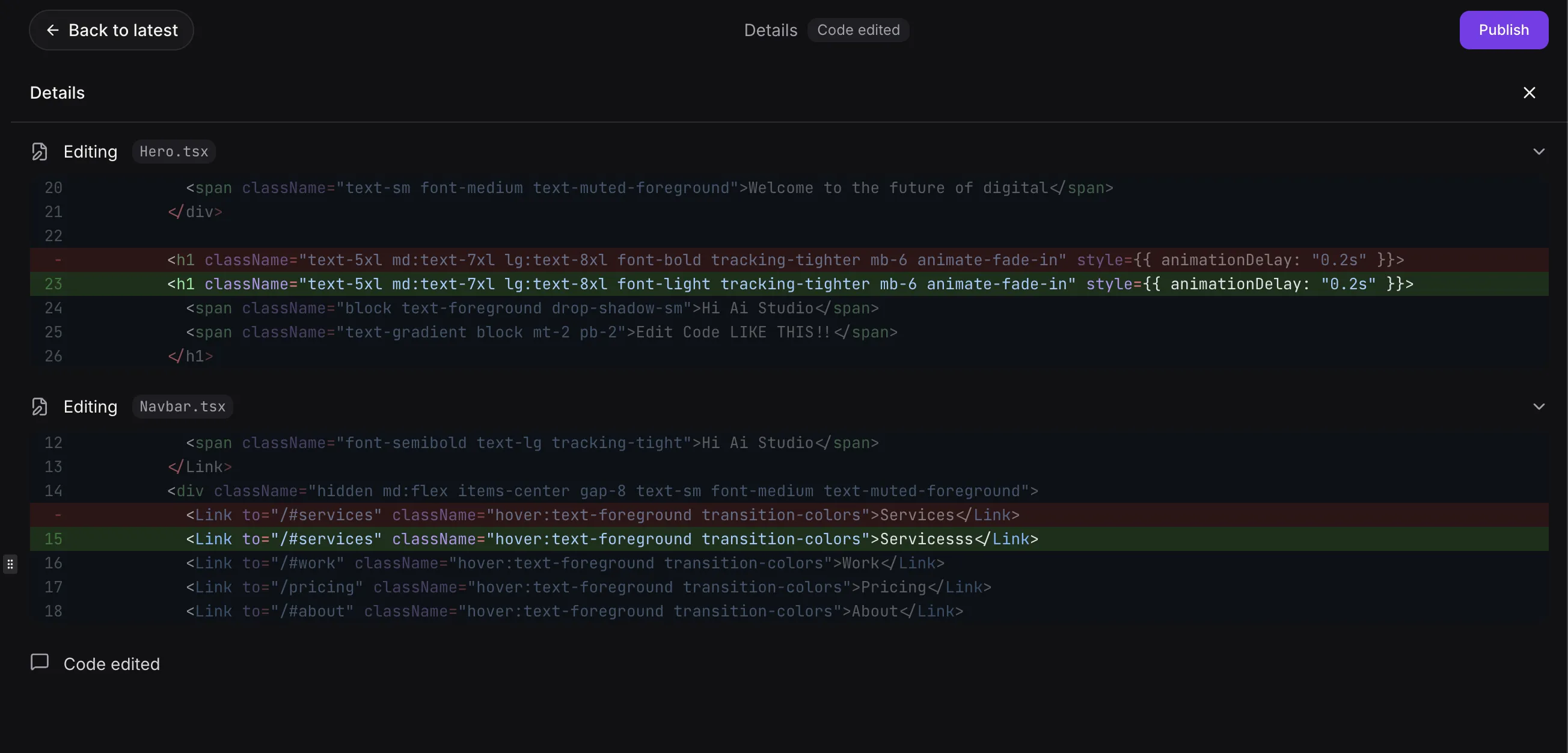Viewport: 1568px width, 753px height.
Task: Click line number 15 in the Navbar.tsx diff
Action: 54,539
